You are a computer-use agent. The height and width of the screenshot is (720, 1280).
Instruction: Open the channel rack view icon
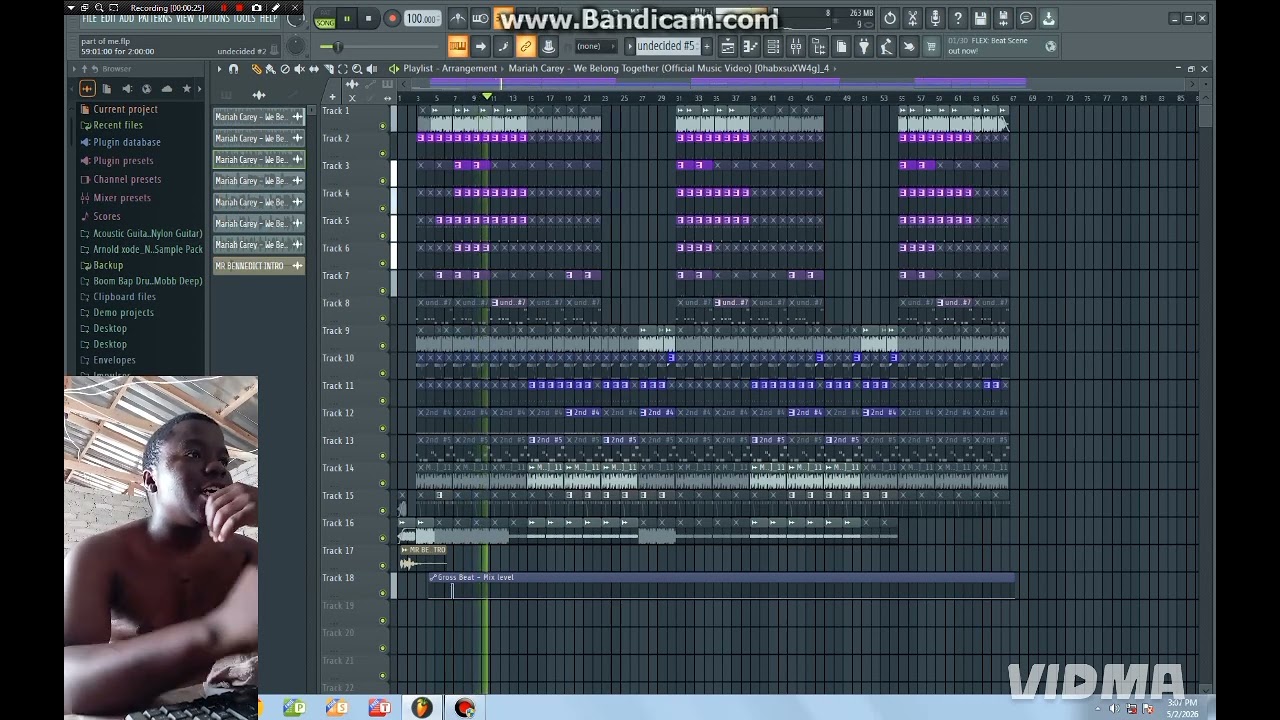pyautogui.click(x=773, y=46)
